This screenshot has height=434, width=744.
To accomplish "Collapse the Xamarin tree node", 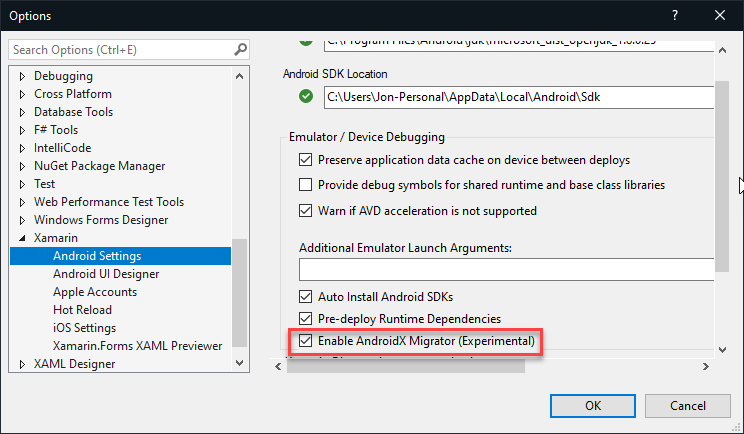I will click(24, 238).
